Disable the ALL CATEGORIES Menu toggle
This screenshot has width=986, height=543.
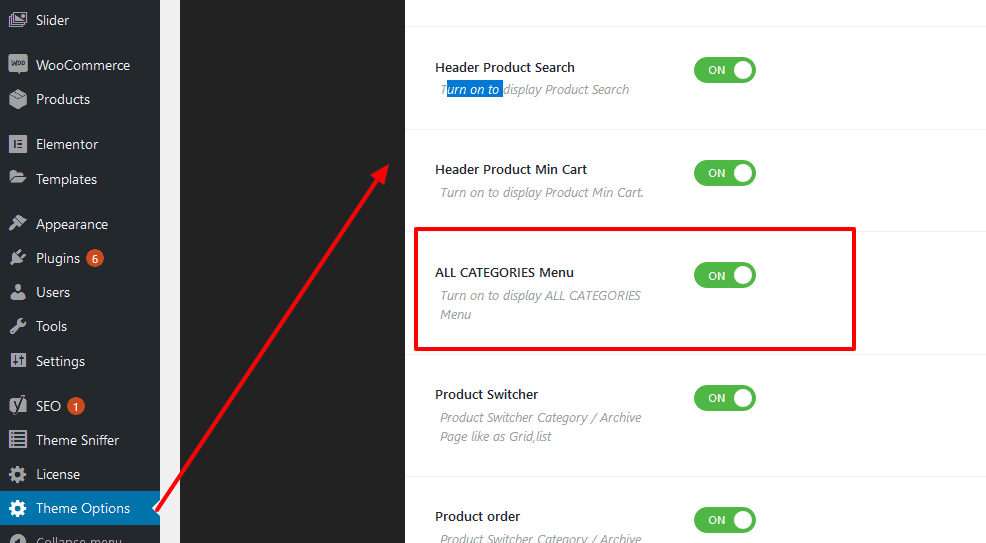pyautogui.click(x=724, y=275)
